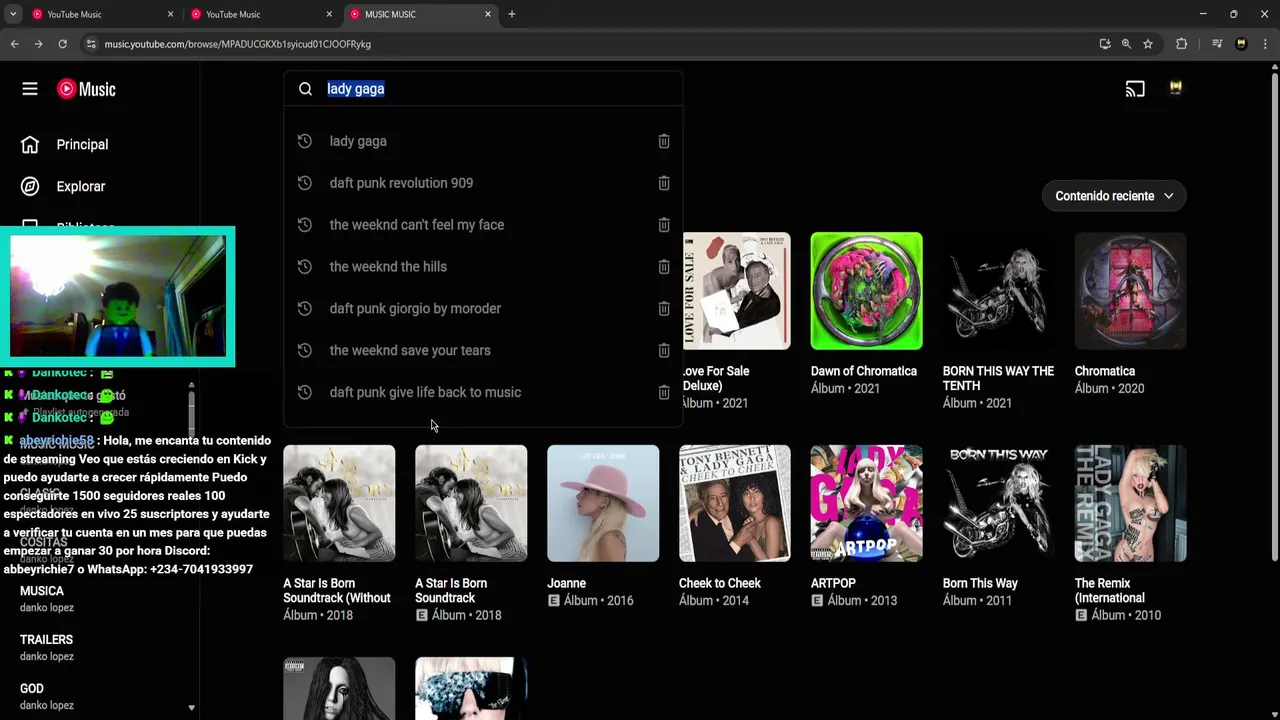1280x720 pixels.
Task: Open 'Dawn of Chromatica' album cover
Action: (x=867, y=291)
